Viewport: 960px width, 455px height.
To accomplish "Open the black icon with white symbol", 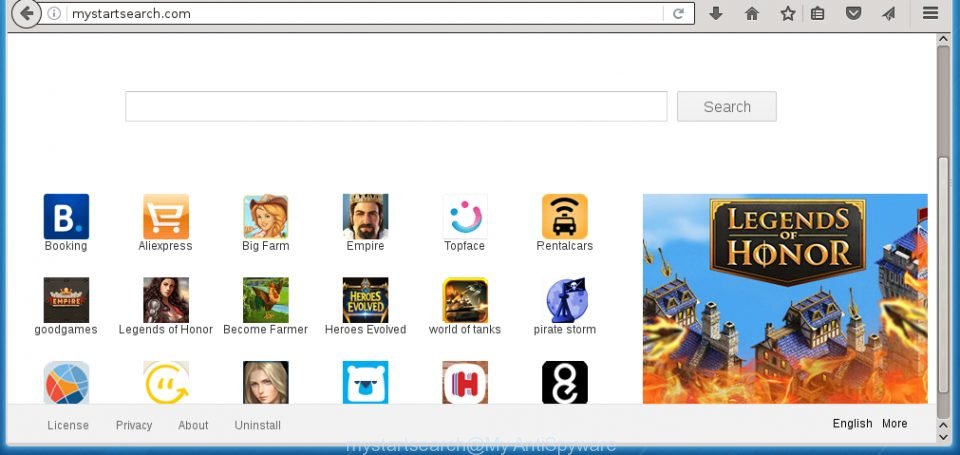I will (x=564, y=383).
